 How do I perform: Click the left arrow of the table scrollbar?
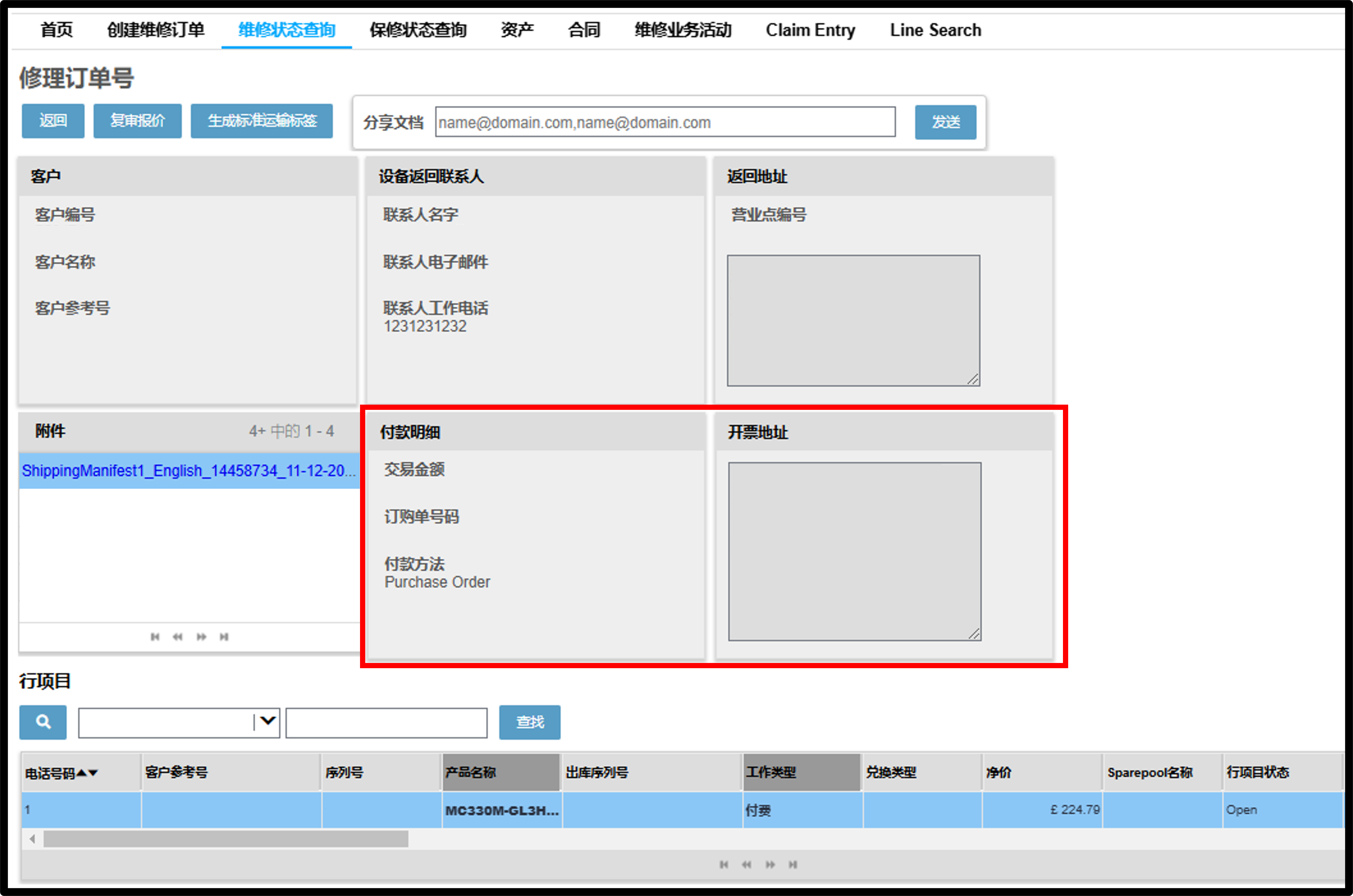[32, 839]
